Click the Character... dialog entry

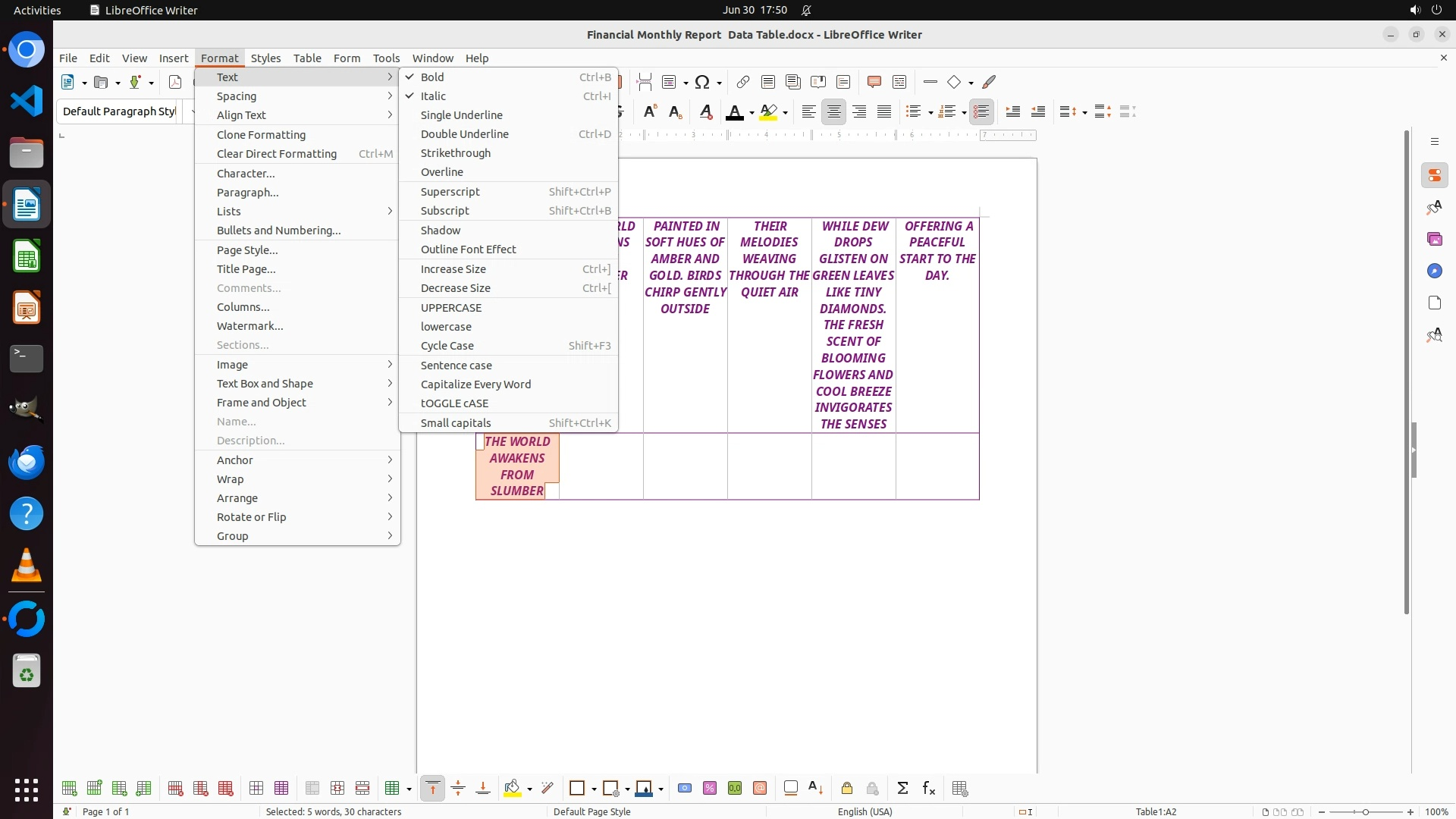246,174
